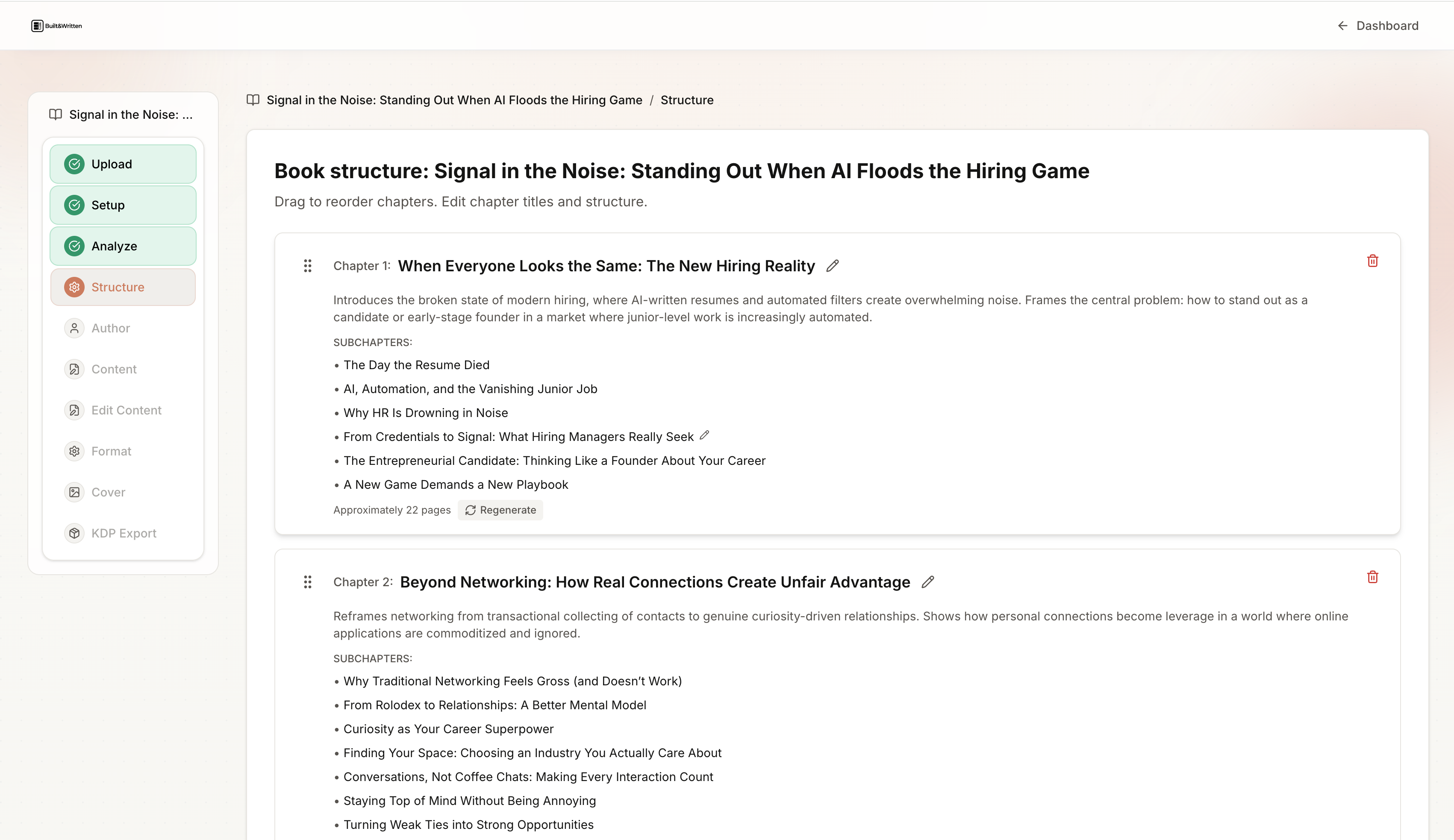Click the Built&Written logo
Image resolution: width=1454 pixels, height=840 pixels.
(x=56, y=26)
